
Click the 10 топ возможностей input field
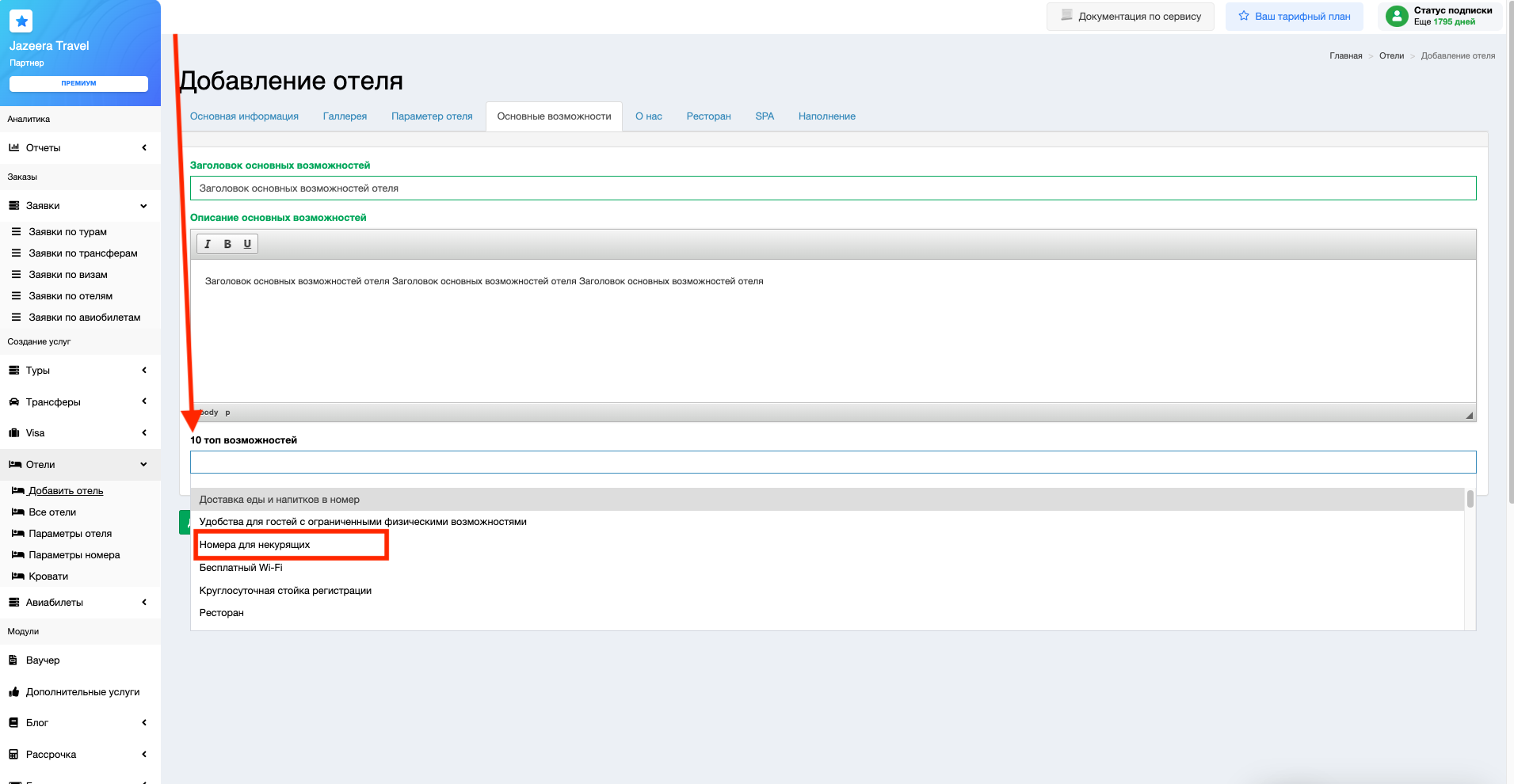[832, 462]
